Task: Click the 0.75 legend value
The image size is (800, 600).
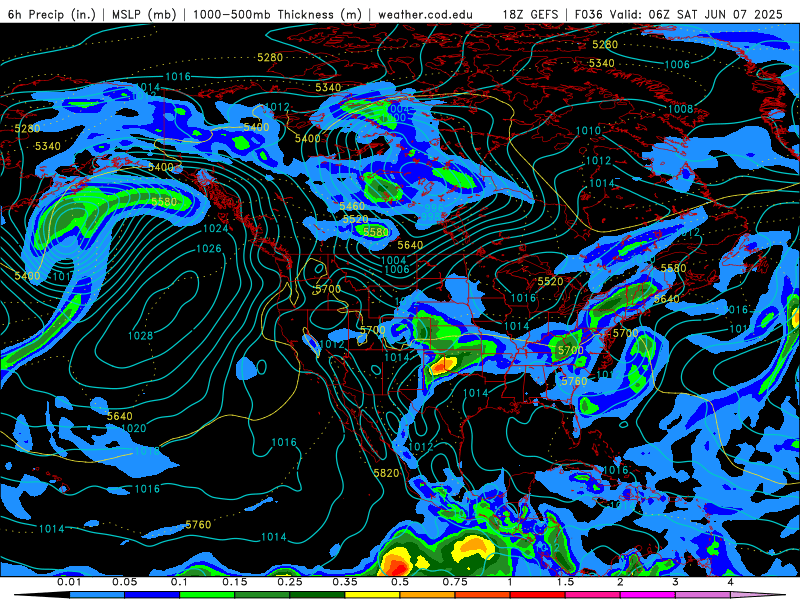Action: 455,582
